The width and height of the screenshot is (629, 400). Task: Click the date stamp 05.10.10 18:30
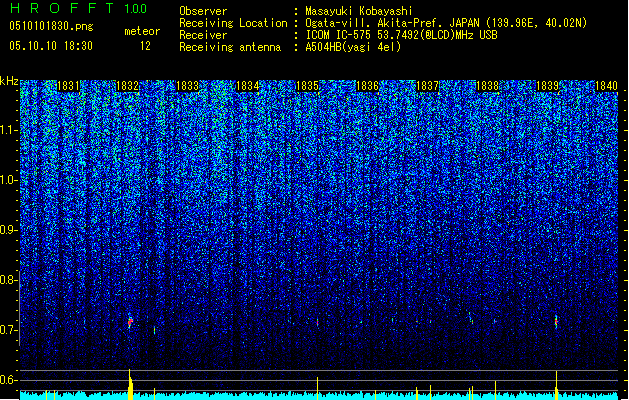(51, 46)
